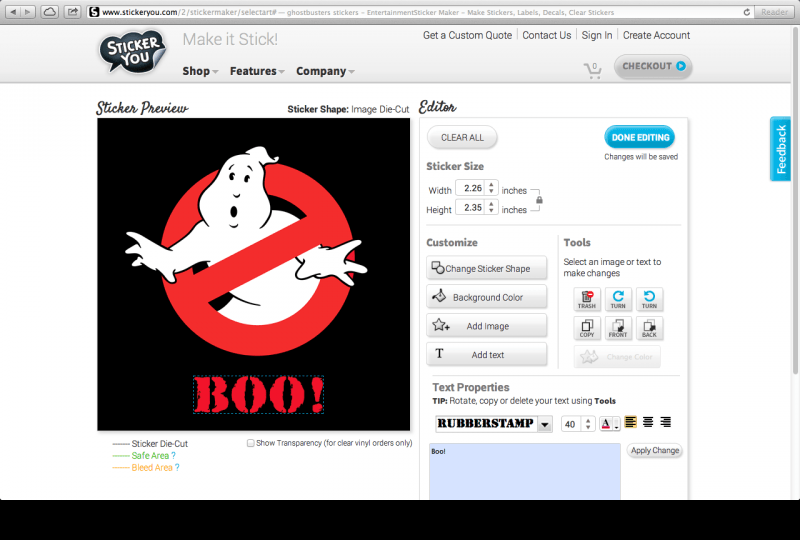Align text right
This screenshot has width=800, height=540.
click(x=665, y=422)
